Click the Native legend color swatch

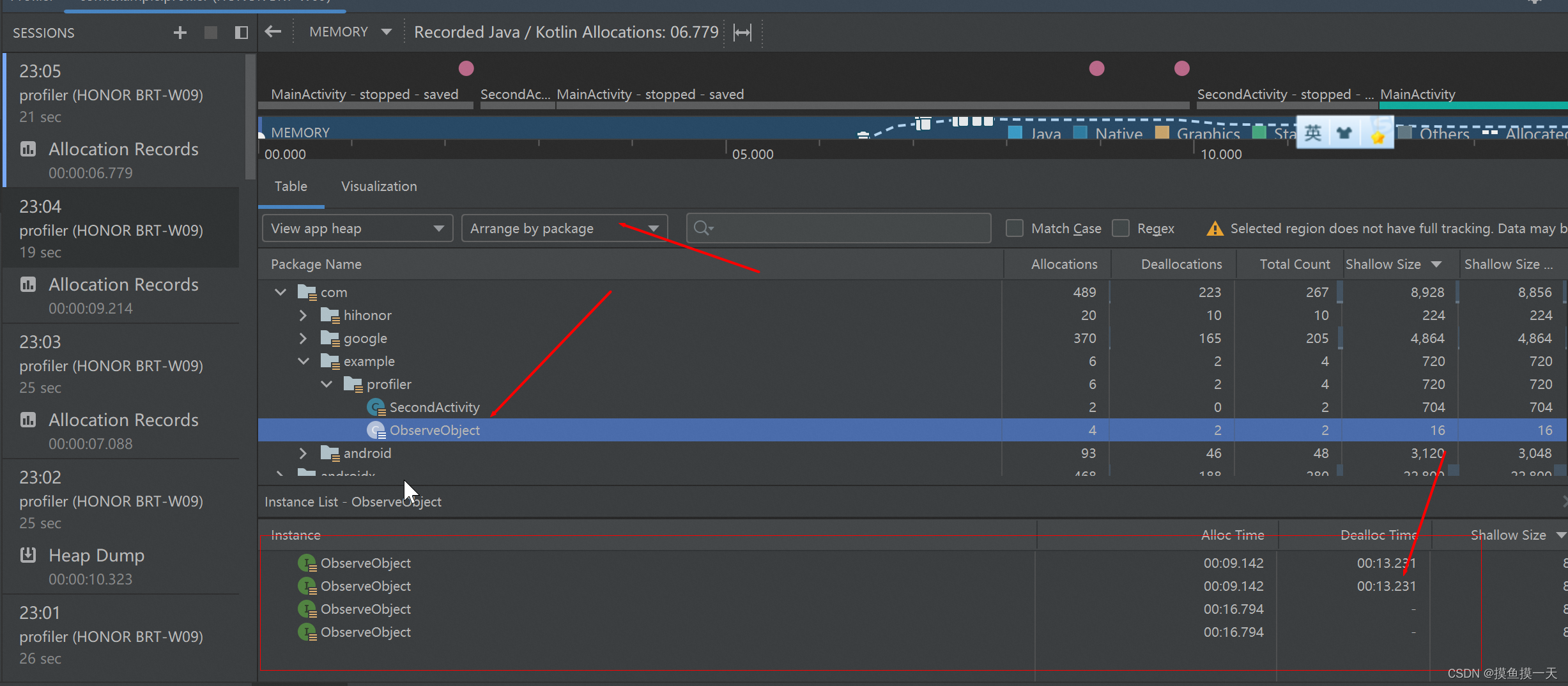1080,133
